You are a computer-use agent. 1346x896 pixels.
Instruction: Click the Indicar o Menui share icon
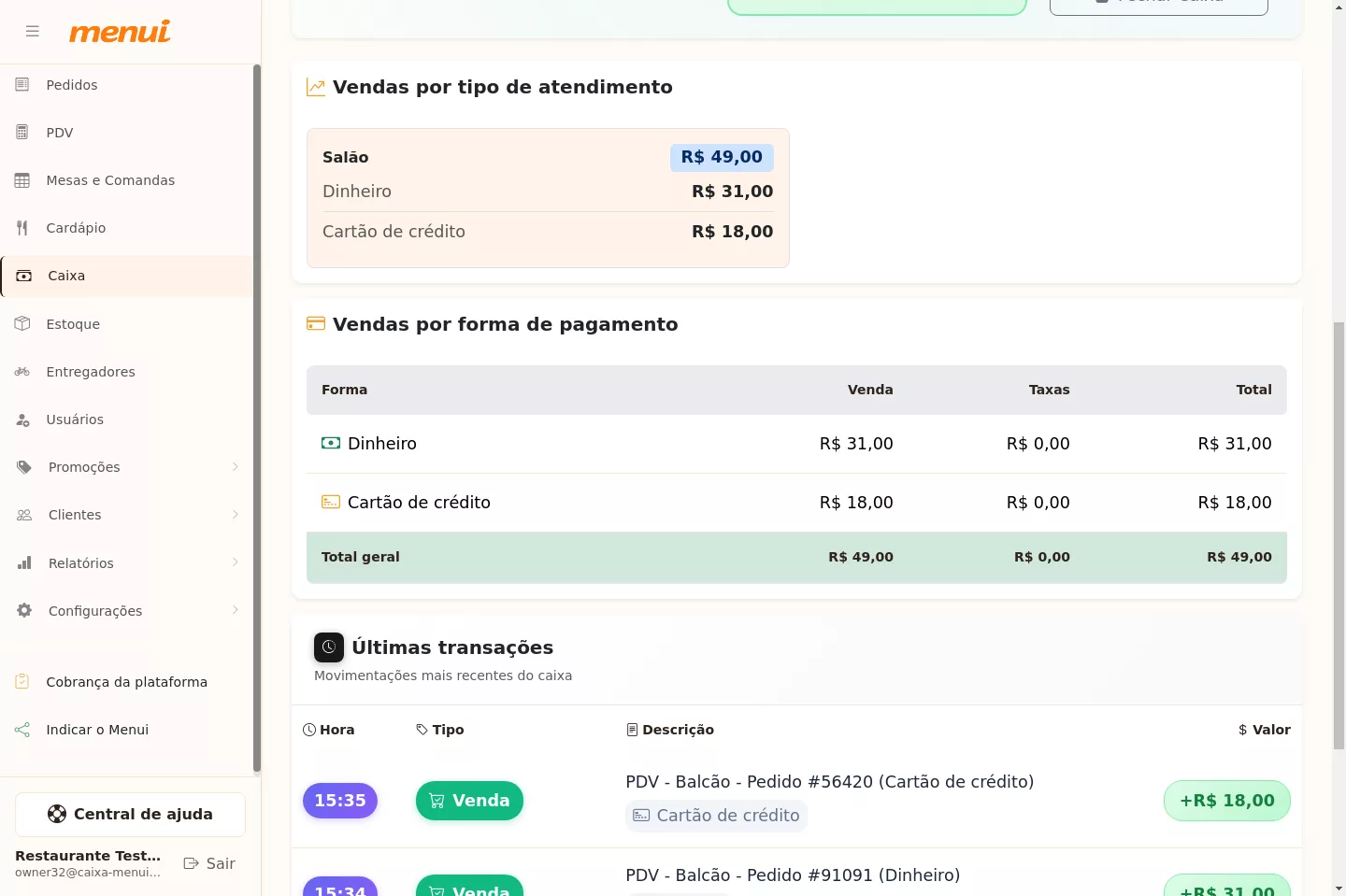point(22,730)
